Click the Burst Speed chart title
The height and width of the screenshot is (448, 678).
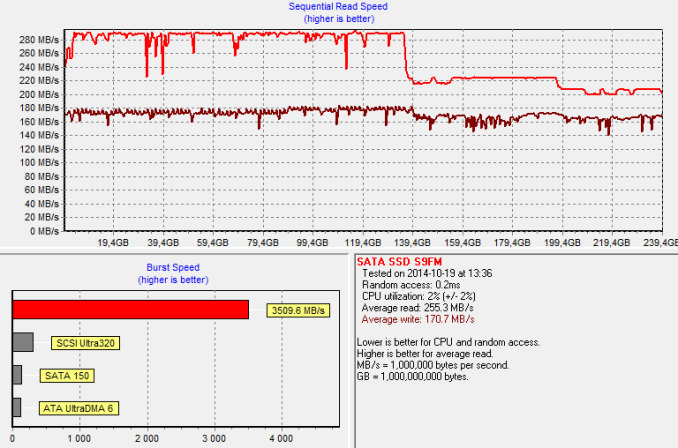173,267
